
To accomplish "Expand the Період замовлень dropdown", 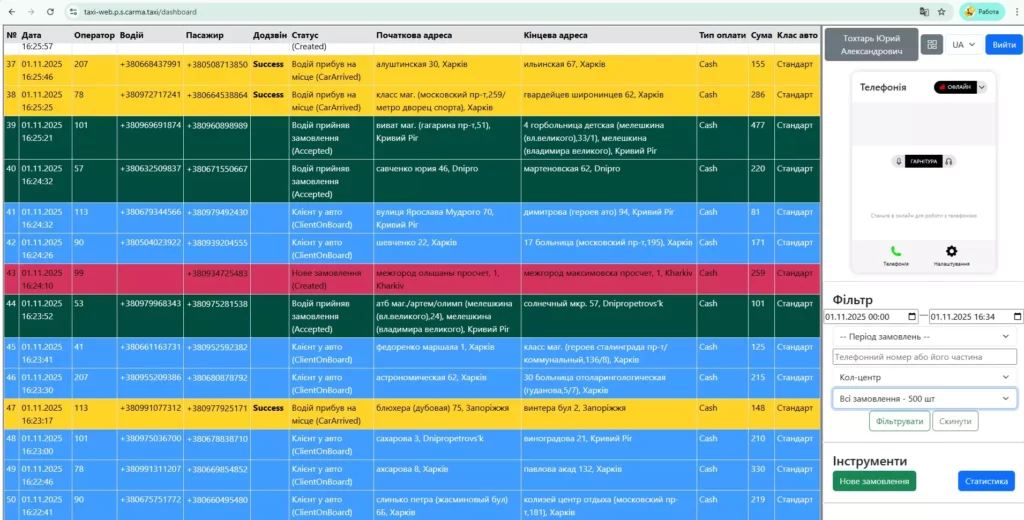I will (924, 336).
